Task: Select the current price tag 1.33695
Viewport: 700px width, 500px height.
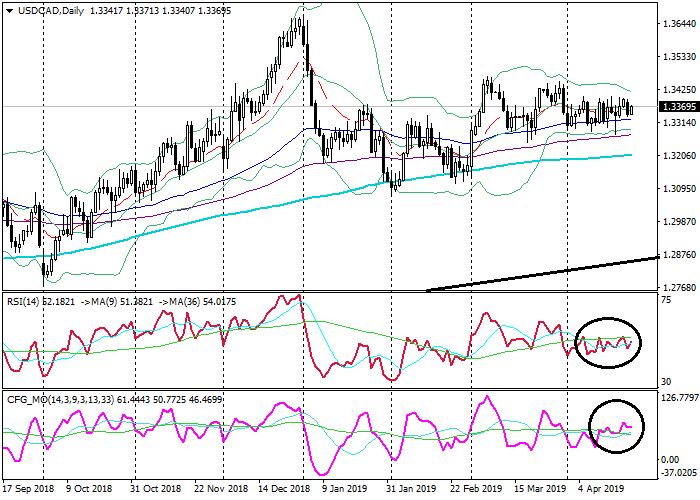Action: click(x=679, y=107)
